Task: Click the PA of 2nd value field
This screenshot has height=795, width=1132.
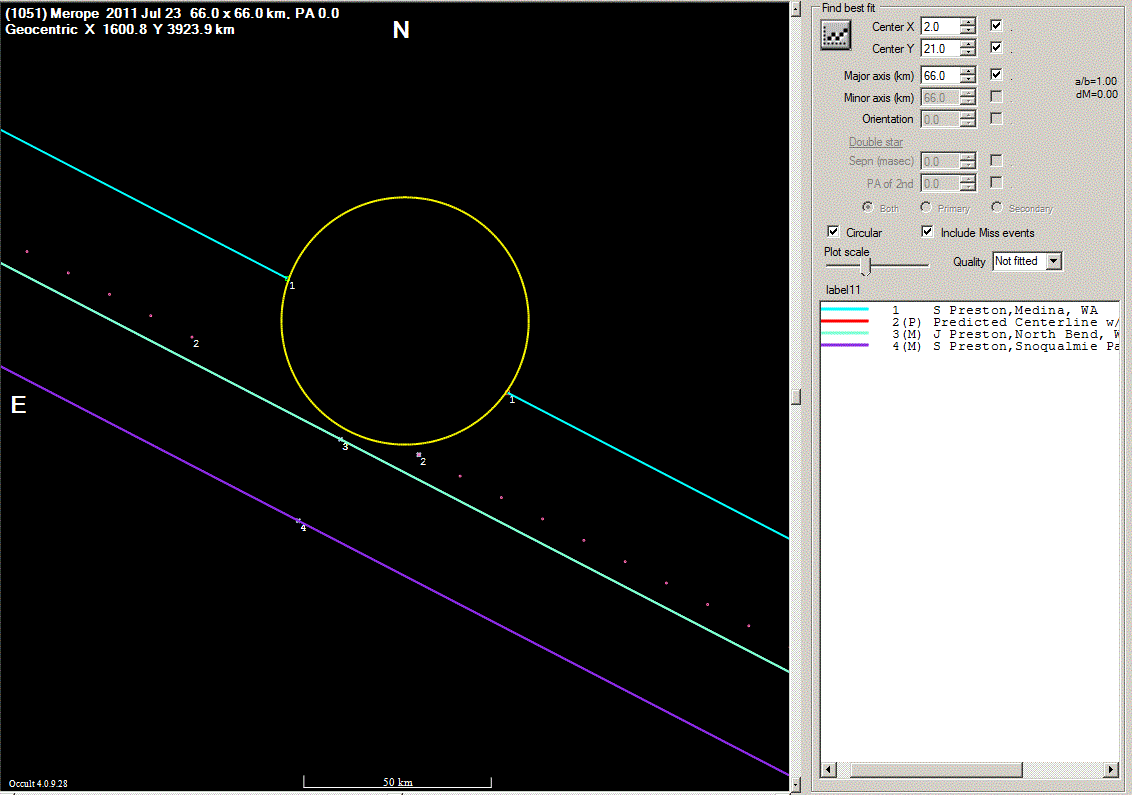Action: coord(940,183)
